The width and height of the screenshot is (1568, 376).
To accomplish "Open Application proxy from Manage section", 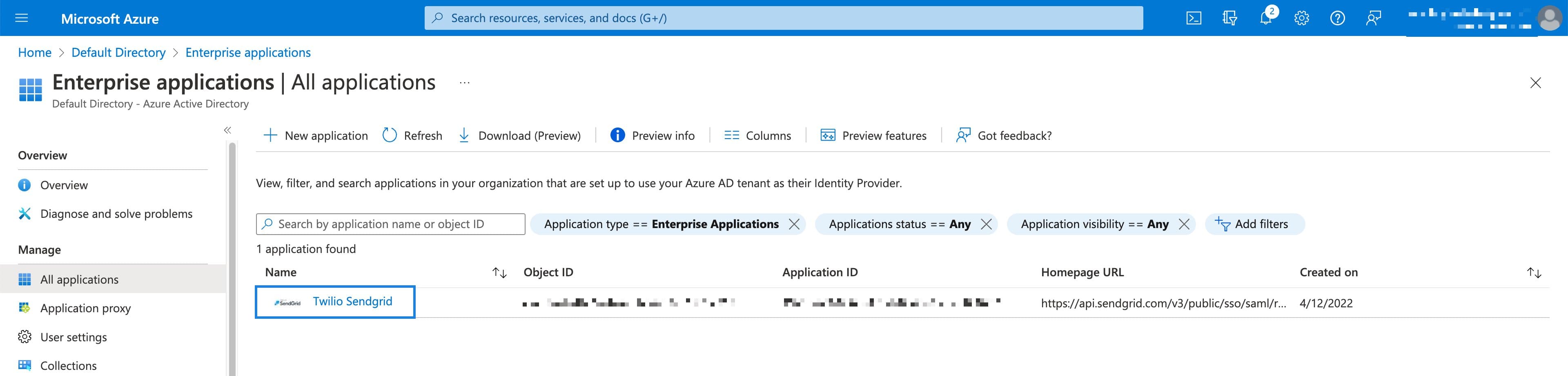I will (x=85, y=308).
